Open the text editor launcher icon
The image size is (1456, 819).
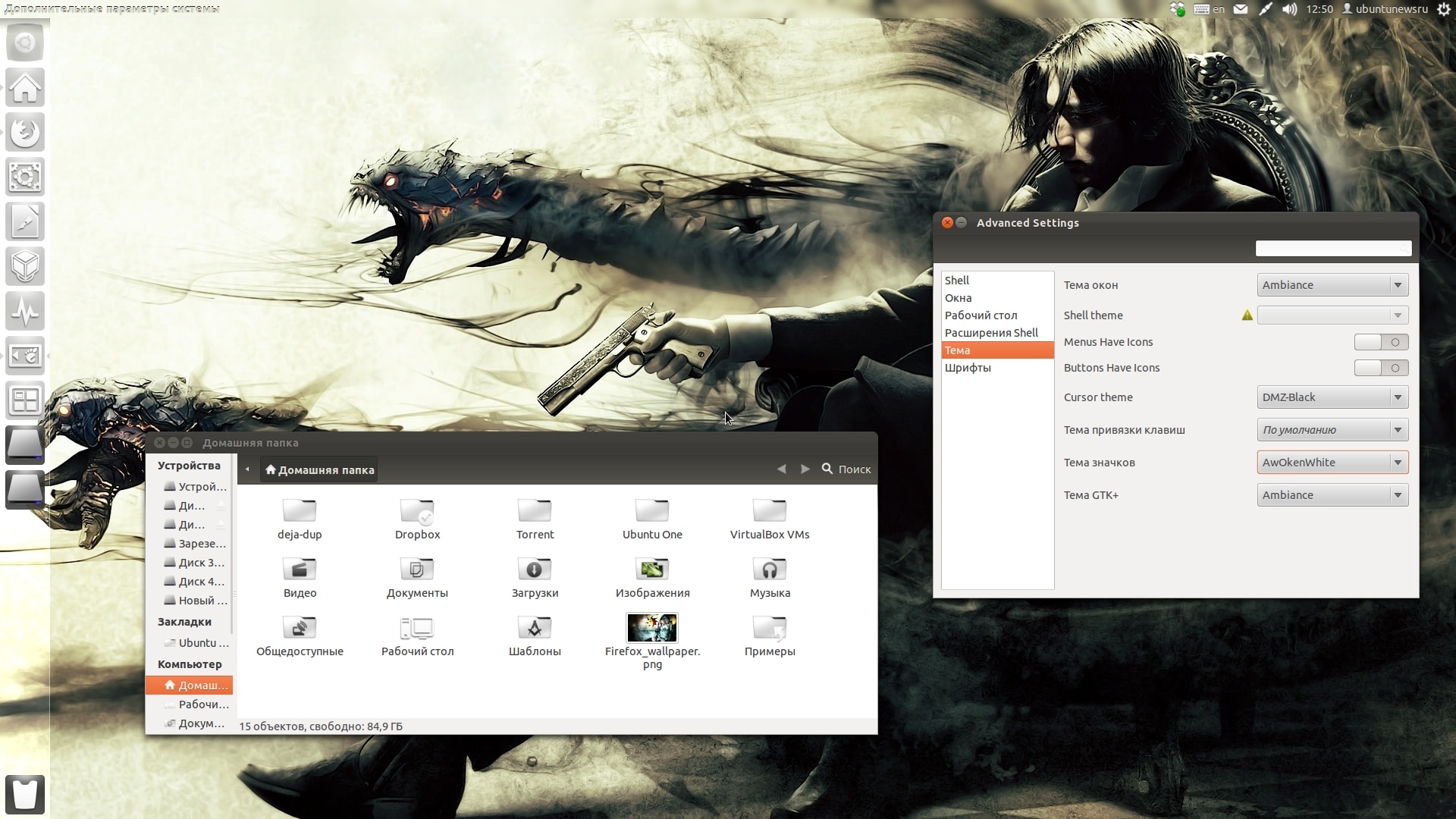(x=25, y=221)
